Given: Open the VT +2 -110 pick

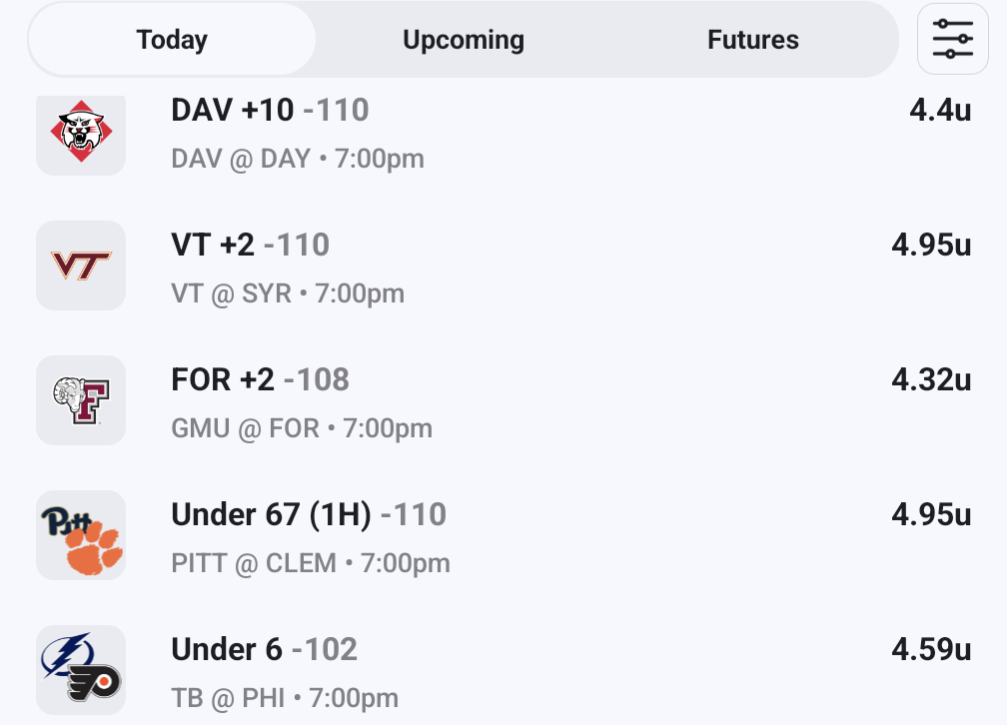Looking at the screenshot, I should pos(250,245).
